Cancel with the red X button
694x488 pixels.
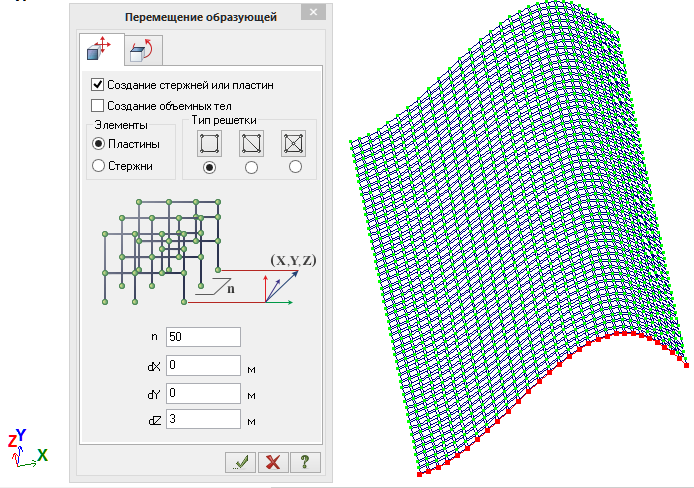pos(273,463)
